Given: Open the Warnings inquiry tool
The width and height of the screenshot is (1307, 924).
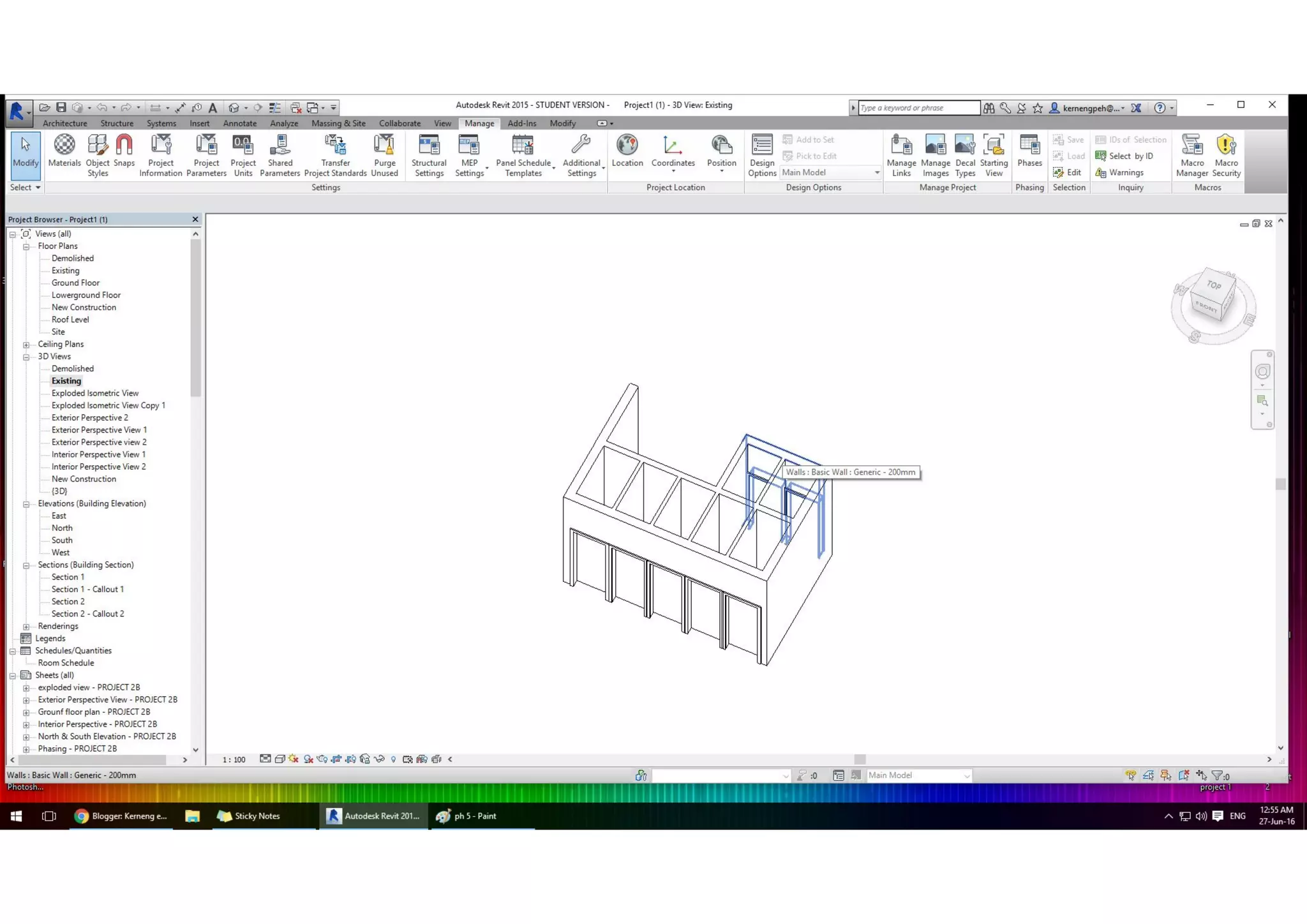Looking at the screenshot, I should (1125, 172).
